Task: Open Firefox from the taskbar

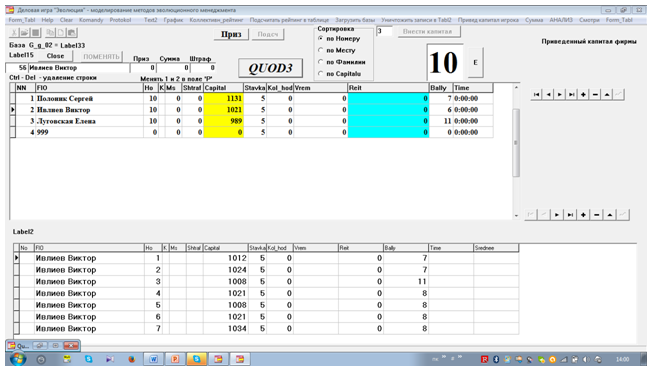Action: tap(132, 359)
